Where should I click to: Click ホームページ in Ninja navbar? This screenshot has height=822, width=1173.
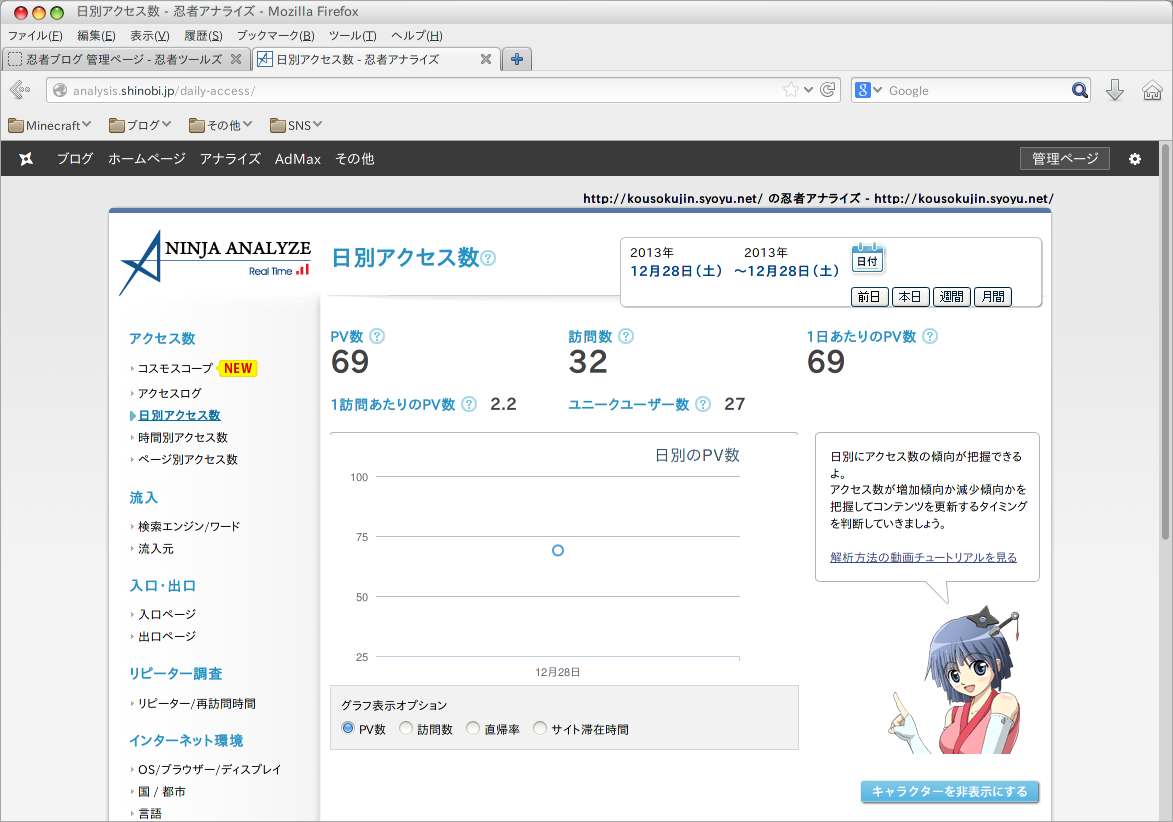(x=147, y=159)
